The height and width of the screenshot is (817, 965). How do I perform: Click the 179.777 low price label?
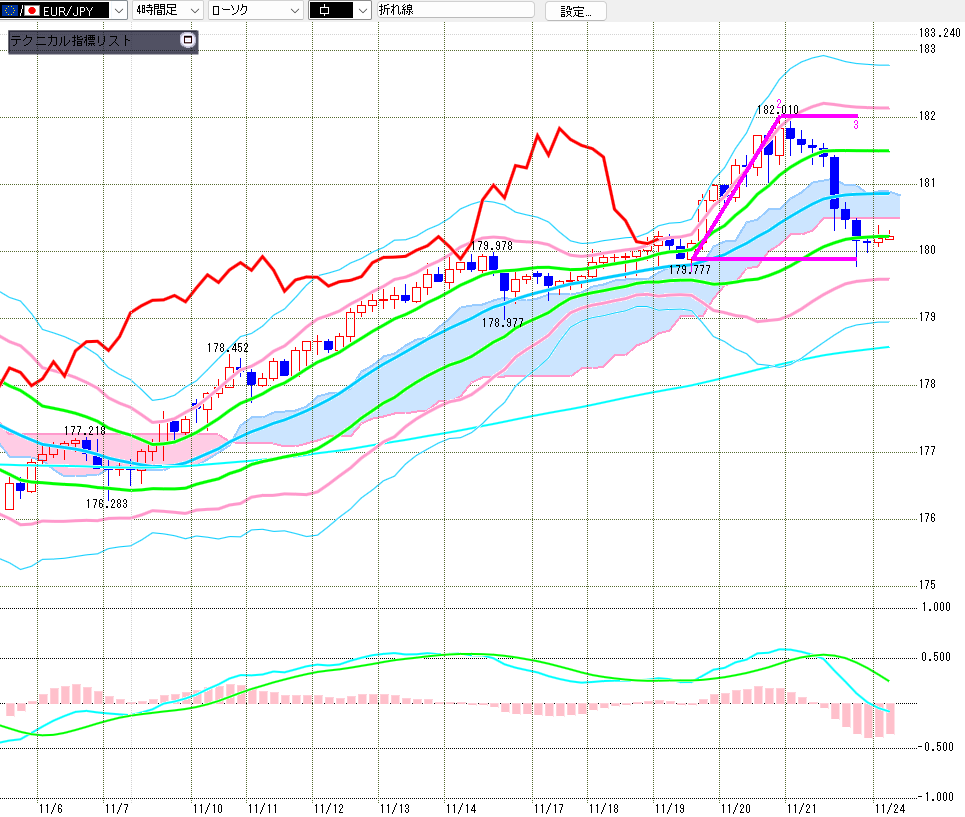tap(689, 270)
